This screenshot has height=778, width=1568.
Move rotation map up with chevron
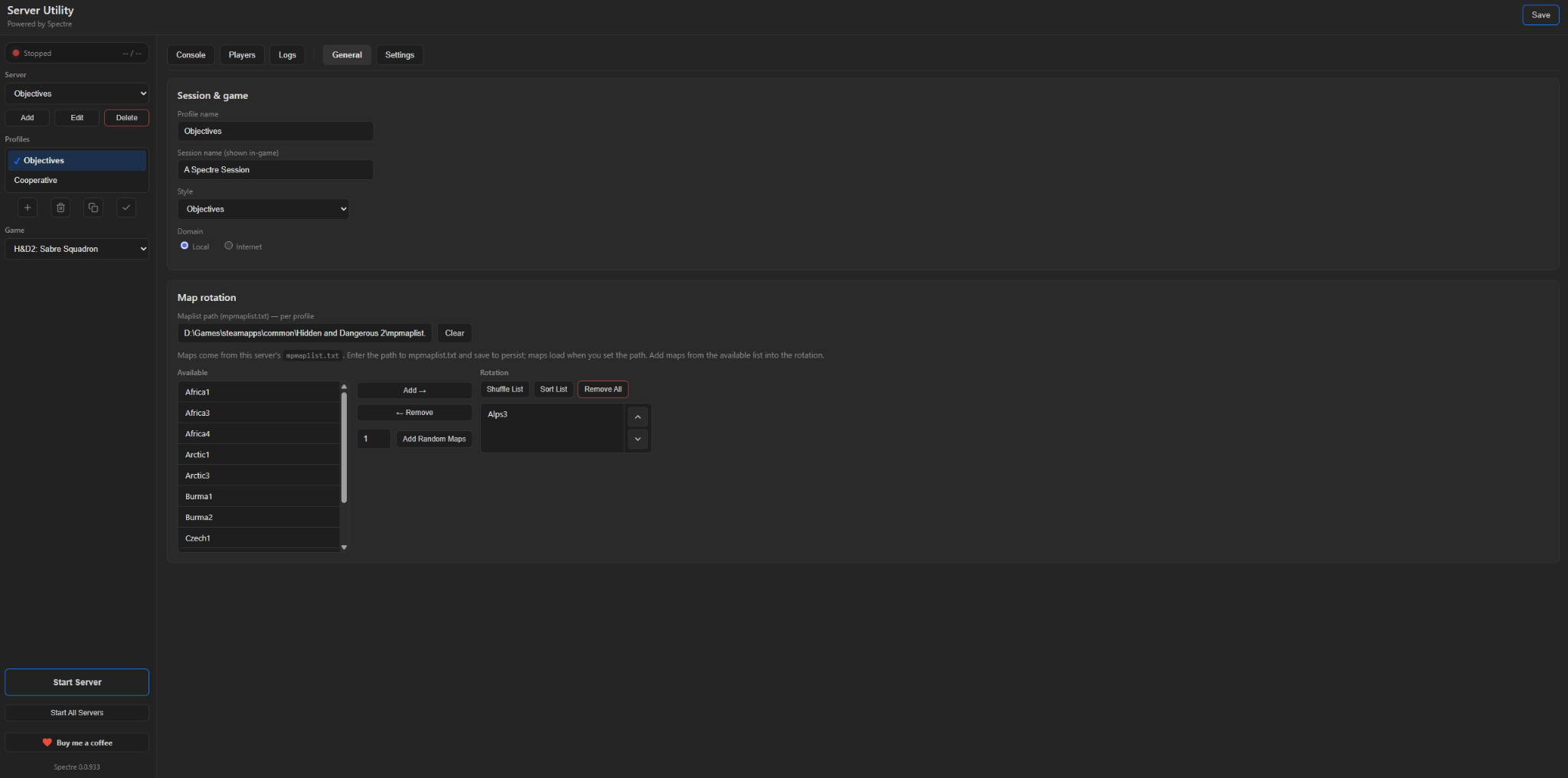[638, 417]
